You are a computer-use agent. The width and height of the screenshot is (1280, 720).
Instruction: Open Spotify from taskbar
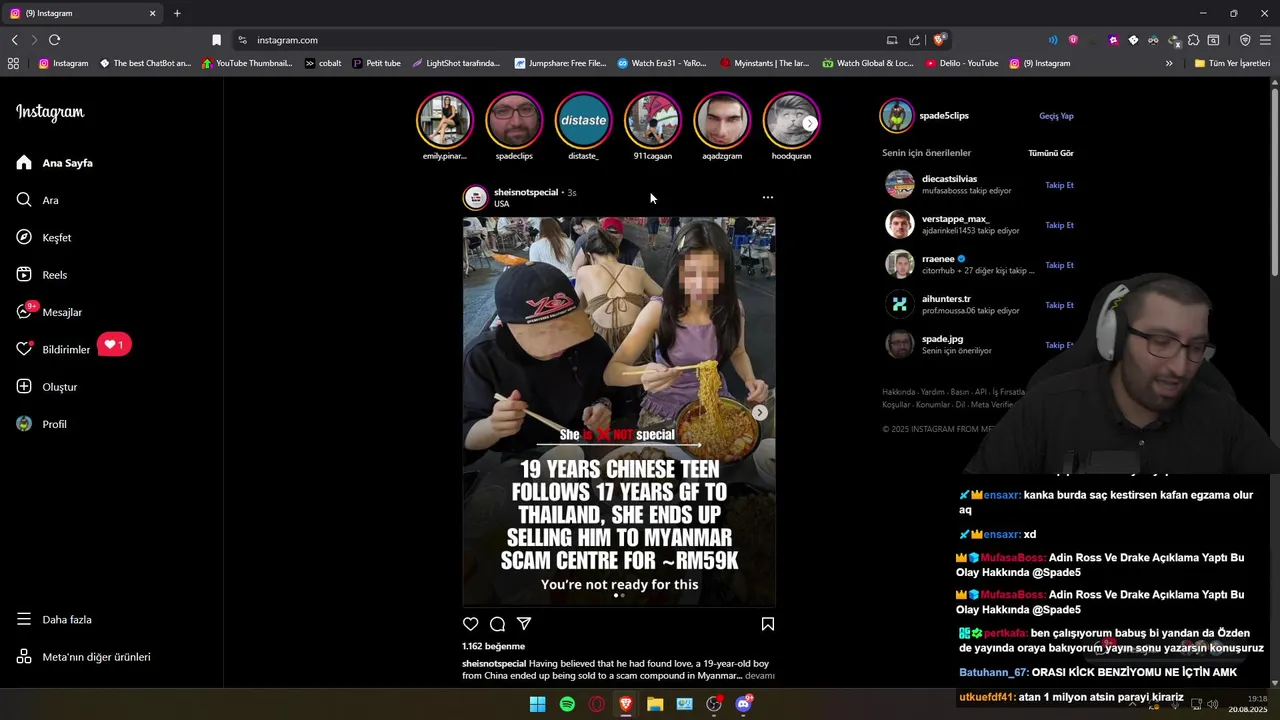click(x=567, y=704)
